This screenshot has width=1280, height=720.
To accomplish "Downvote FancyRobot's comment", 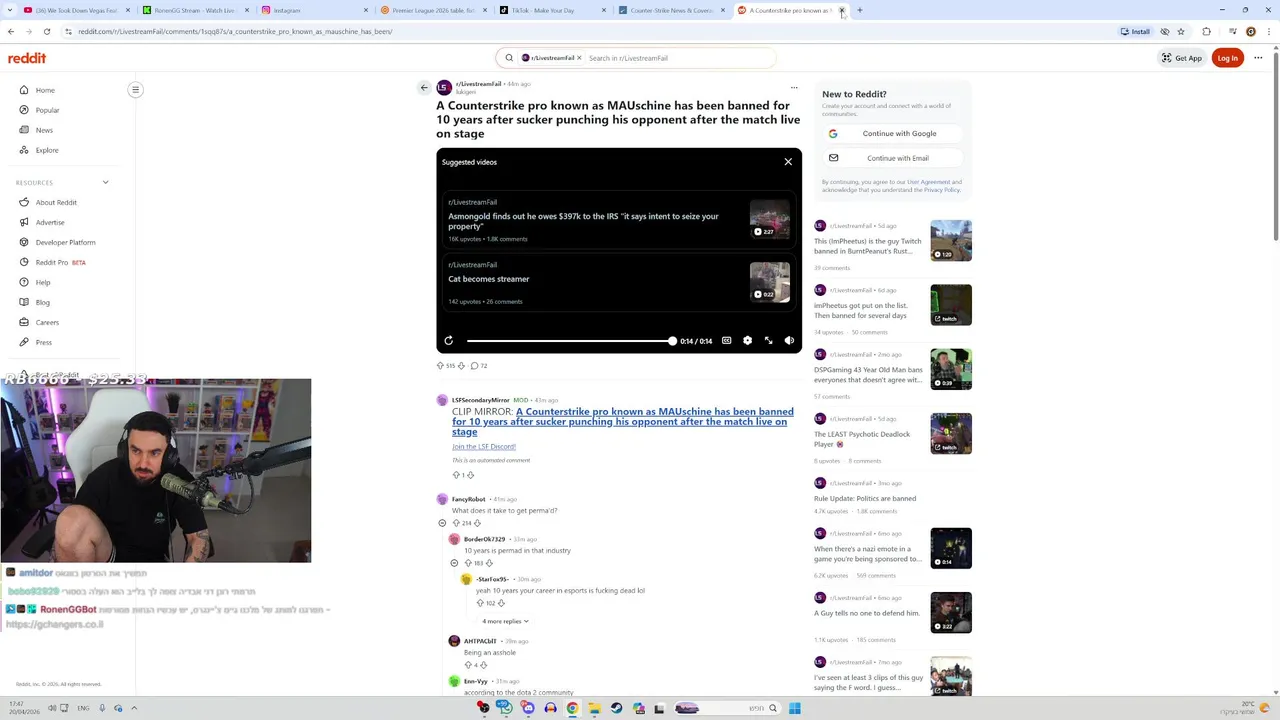I will tap(477, 523).
